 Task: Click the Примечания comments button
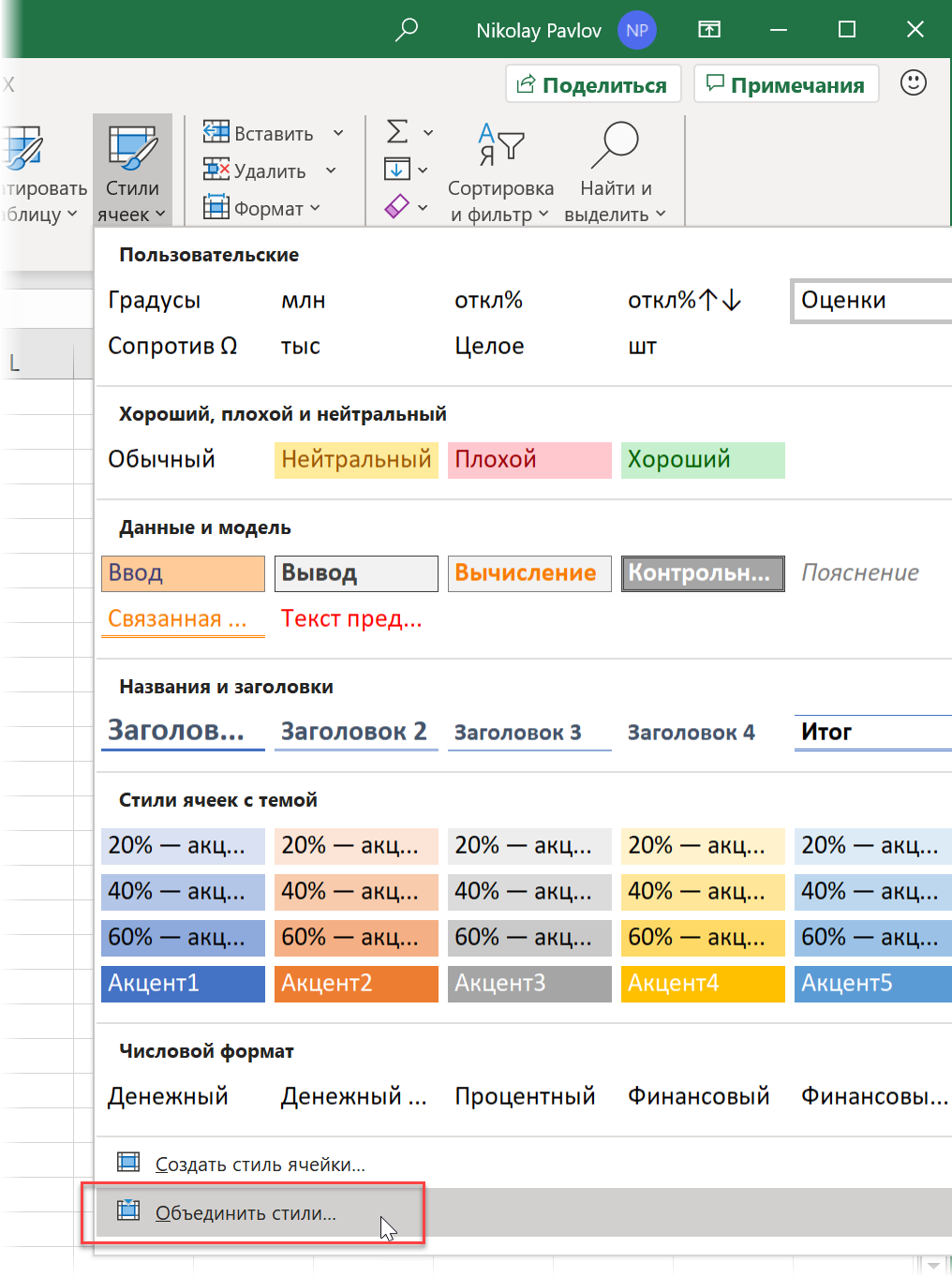786,84
